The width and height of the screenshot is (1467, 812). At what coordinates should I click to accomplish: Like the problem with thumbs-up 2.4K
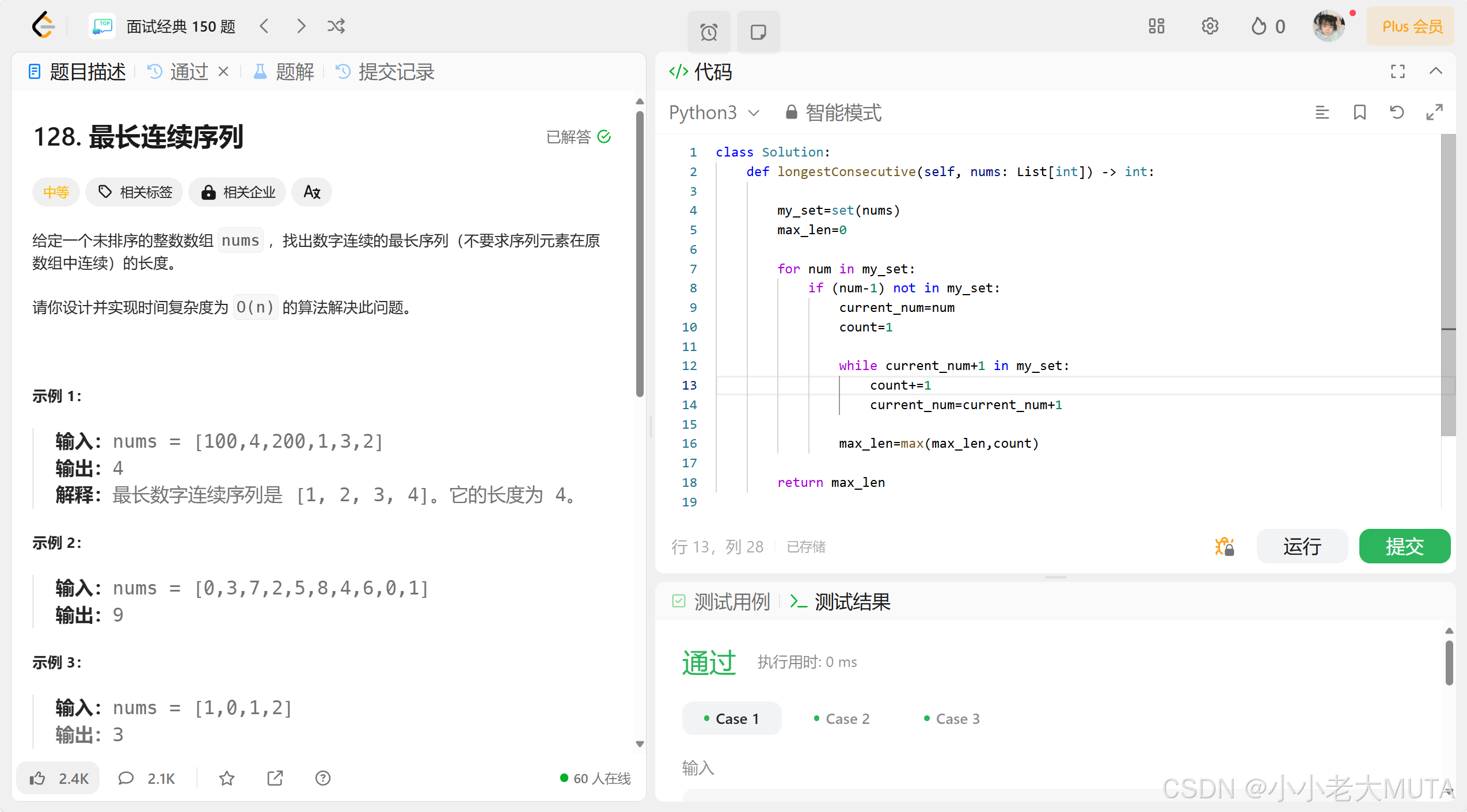pos(58,778)
